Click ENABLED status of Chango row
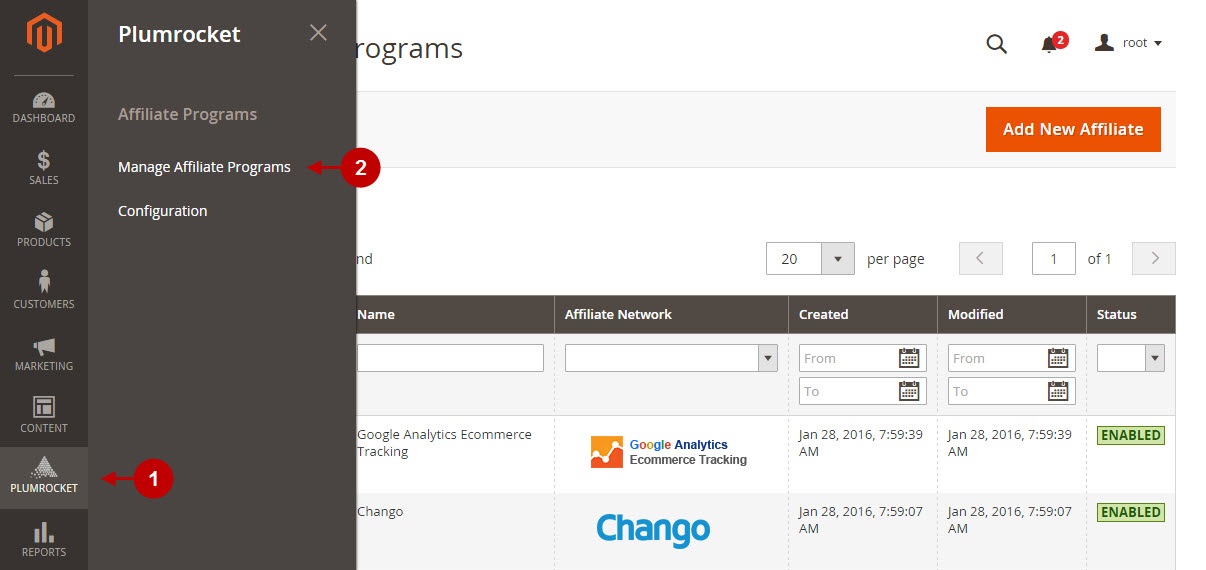Screen dimensions: 1206x570 [x=1131, y=512]
